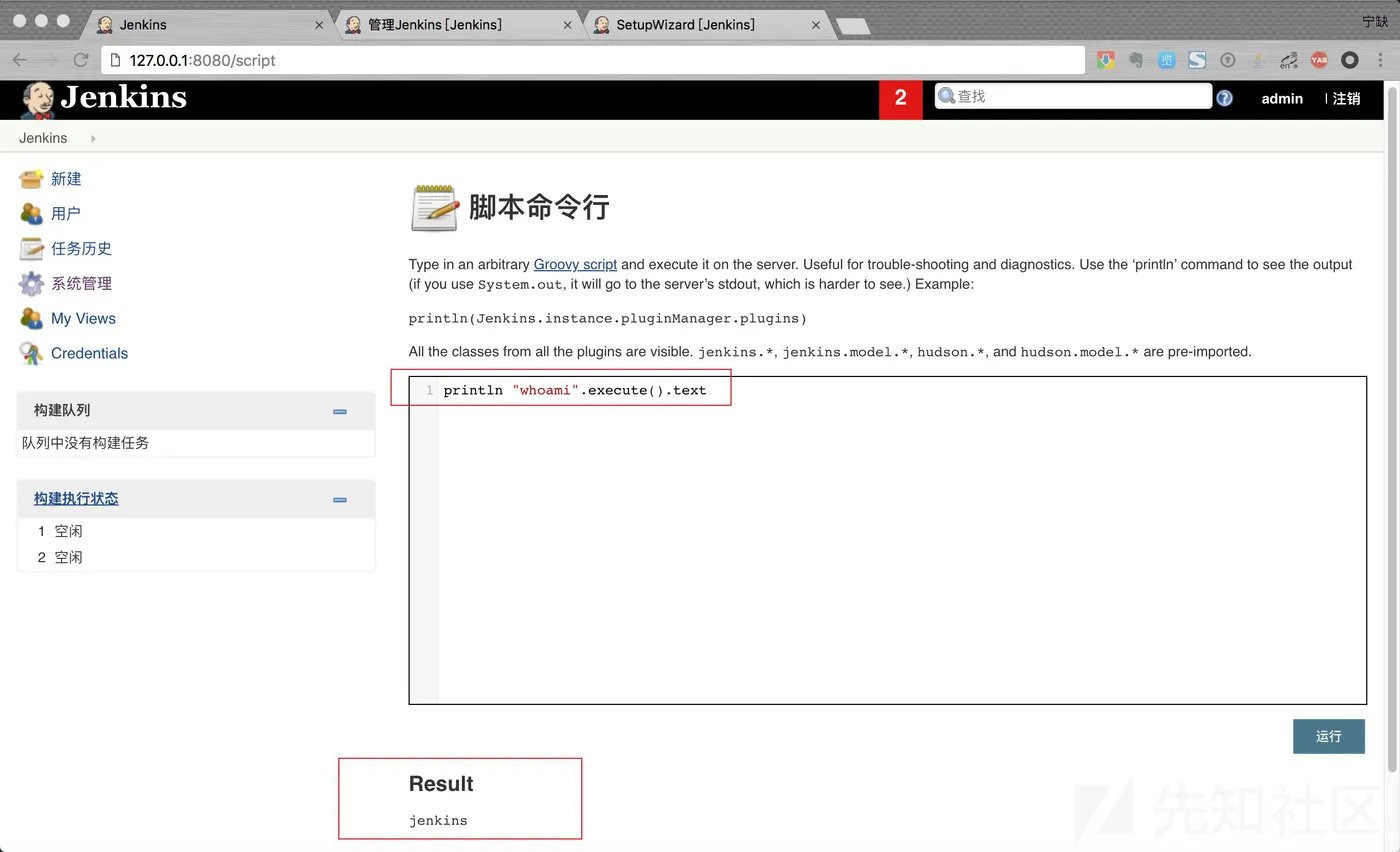This screenshot has width=1400, height=852.
Task: Switch to the 管理Jenkins browser tab
Action: [x=458, y=25]
